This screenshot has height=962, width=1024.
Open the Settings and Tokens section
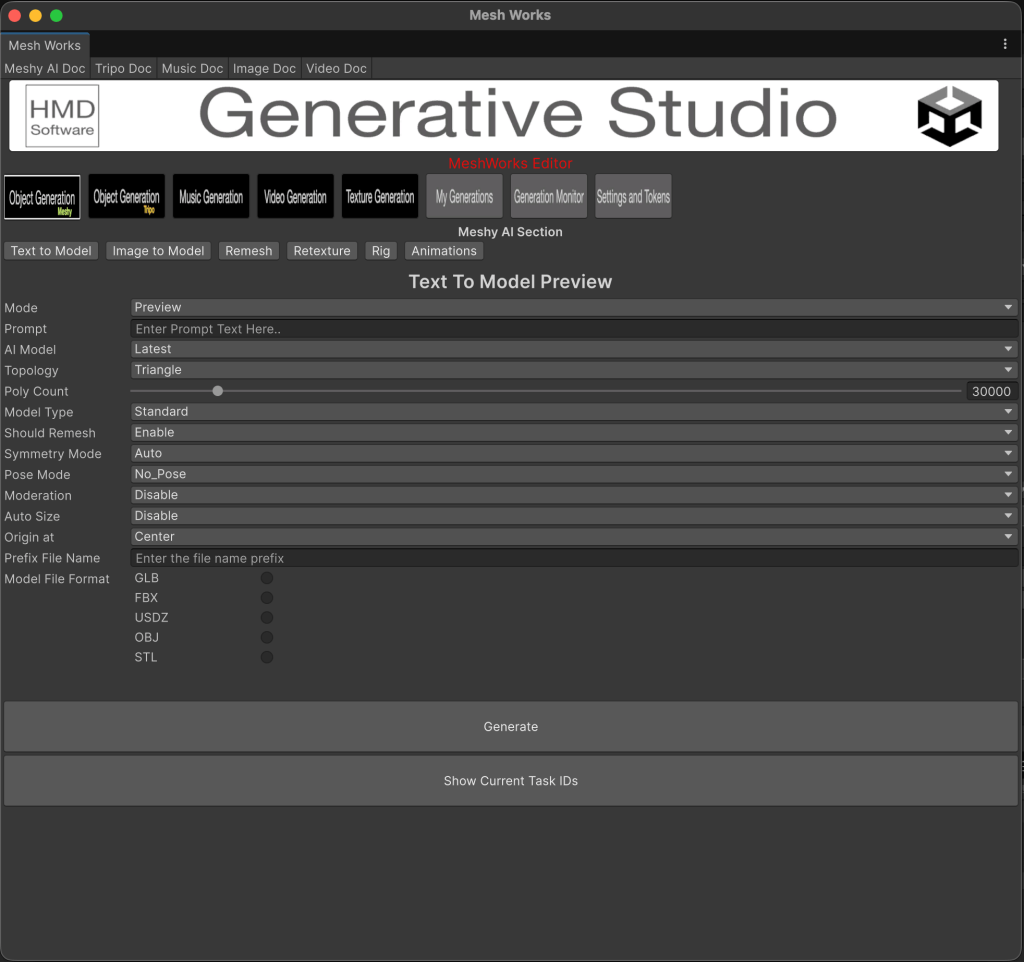[x=633, y=197]
